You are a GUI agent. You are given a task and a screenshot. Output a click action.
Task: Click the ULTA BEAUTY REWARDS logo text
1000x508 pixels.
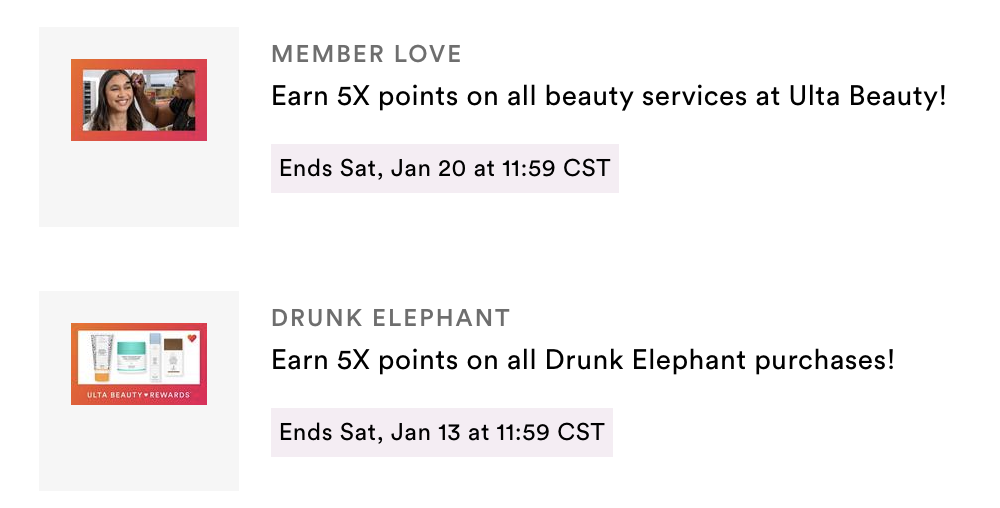pos(138,395)
